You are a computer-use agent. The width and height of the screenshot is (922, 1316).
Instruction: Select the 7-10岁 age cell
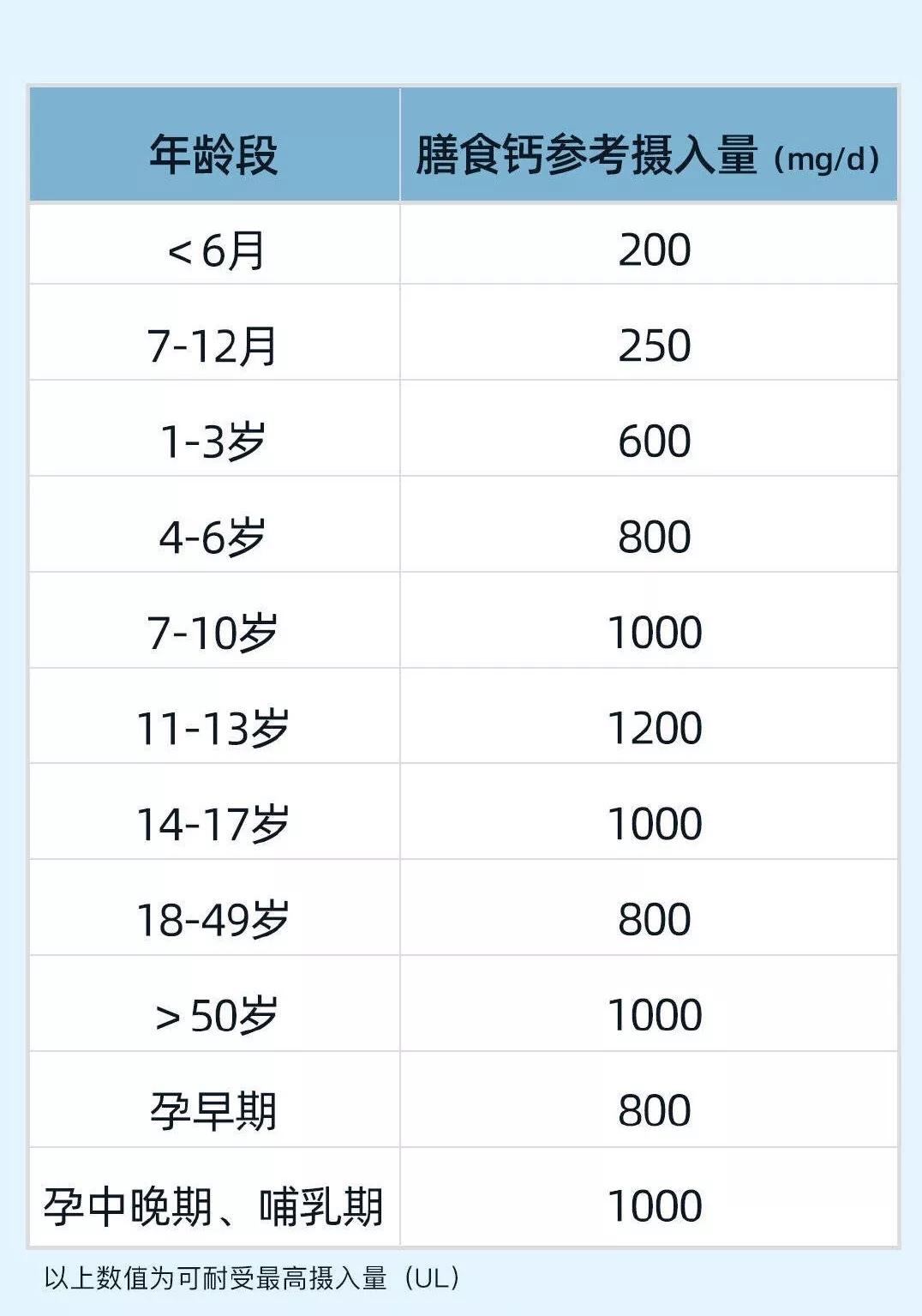coord(213,633)
